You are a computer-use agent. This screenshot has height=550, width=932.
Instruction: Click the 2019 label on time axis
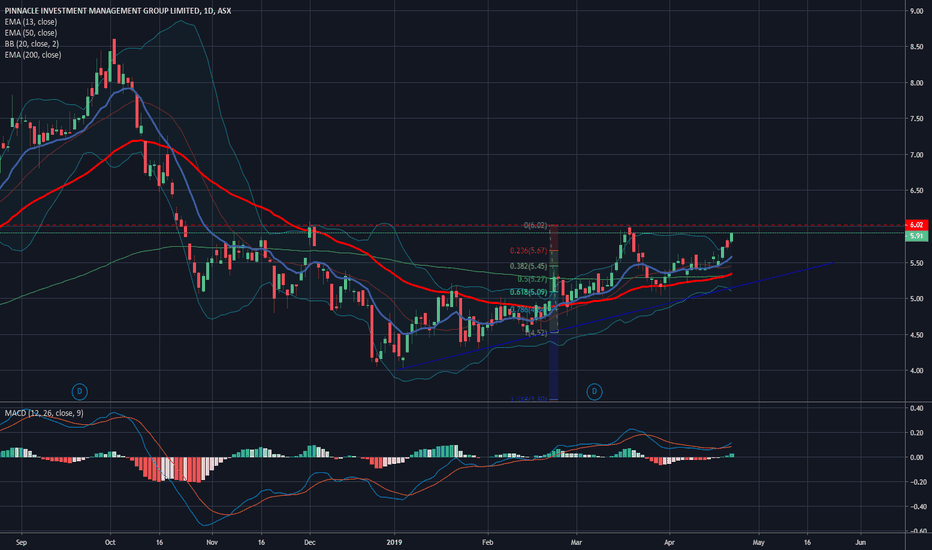tap(394, 542)
